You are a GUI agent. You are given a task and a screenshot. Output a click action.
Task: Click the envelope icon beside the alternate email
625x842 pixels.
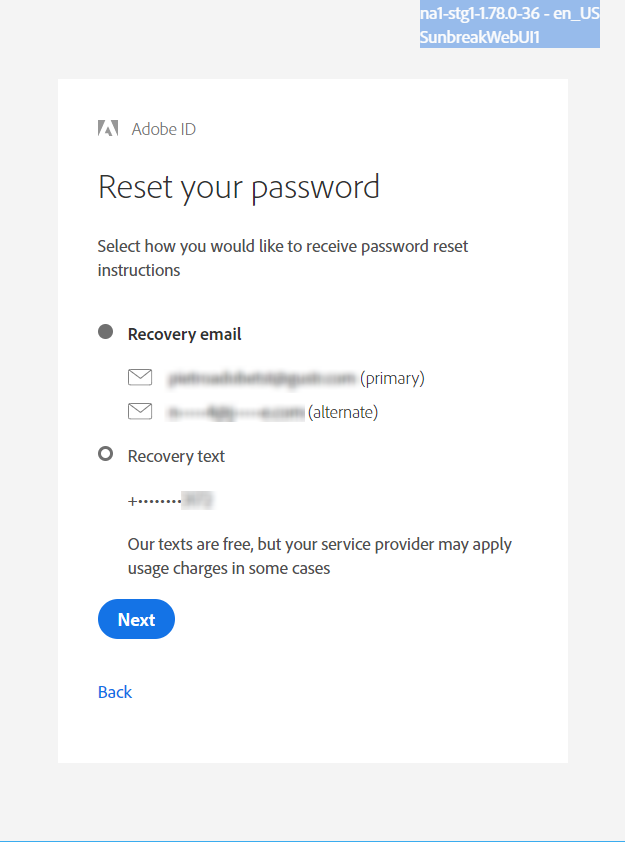click(140, 411)
